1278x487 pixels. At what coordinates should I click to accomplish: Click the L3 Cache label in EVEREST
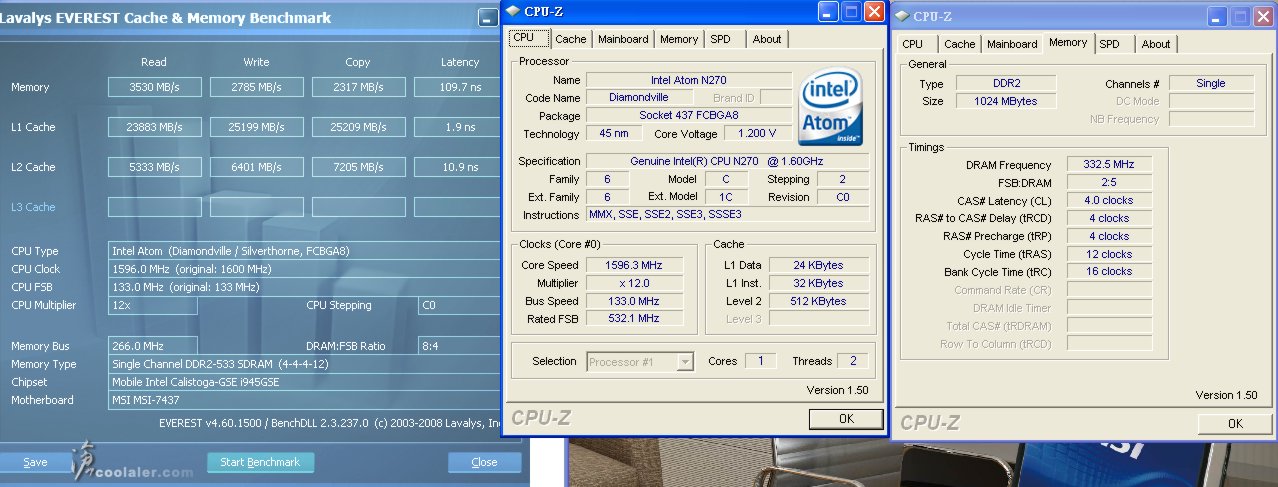click(33, 207)
